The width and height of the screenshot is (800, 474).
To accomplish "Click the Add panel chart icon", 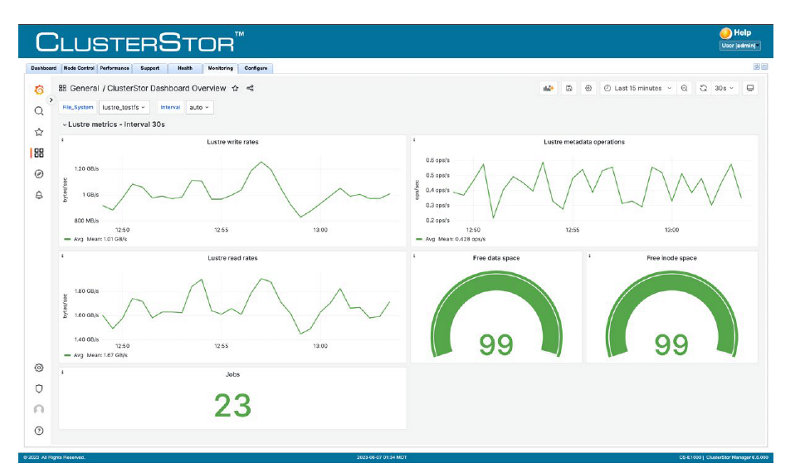I will tap(548, 88).
